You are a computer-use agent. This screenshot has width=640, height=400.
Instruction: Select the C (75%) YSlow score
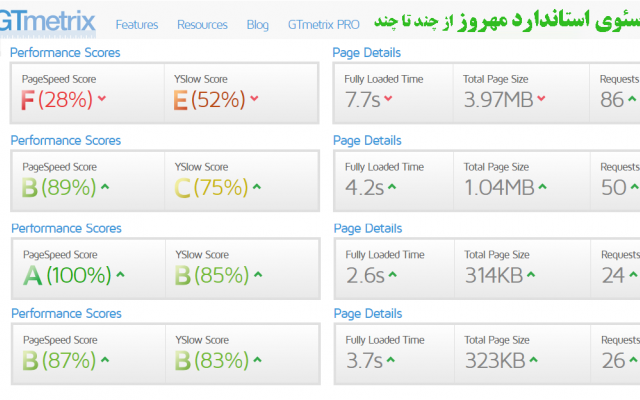(x=211, y=188)
